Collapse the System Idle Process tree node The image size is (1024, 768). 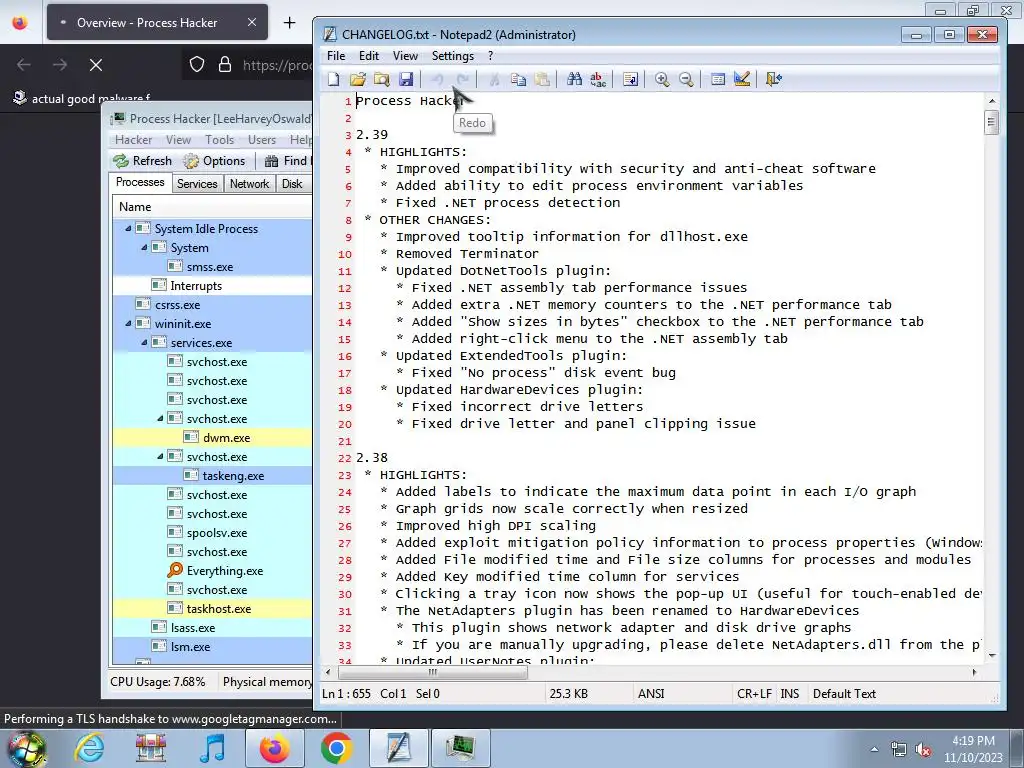(128, 229)
